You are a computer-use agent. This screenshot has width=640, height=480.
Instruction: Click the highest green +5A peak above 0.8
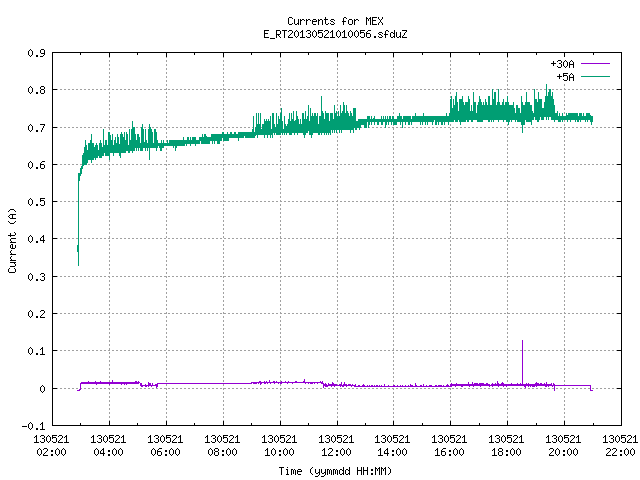coord(547,88)
